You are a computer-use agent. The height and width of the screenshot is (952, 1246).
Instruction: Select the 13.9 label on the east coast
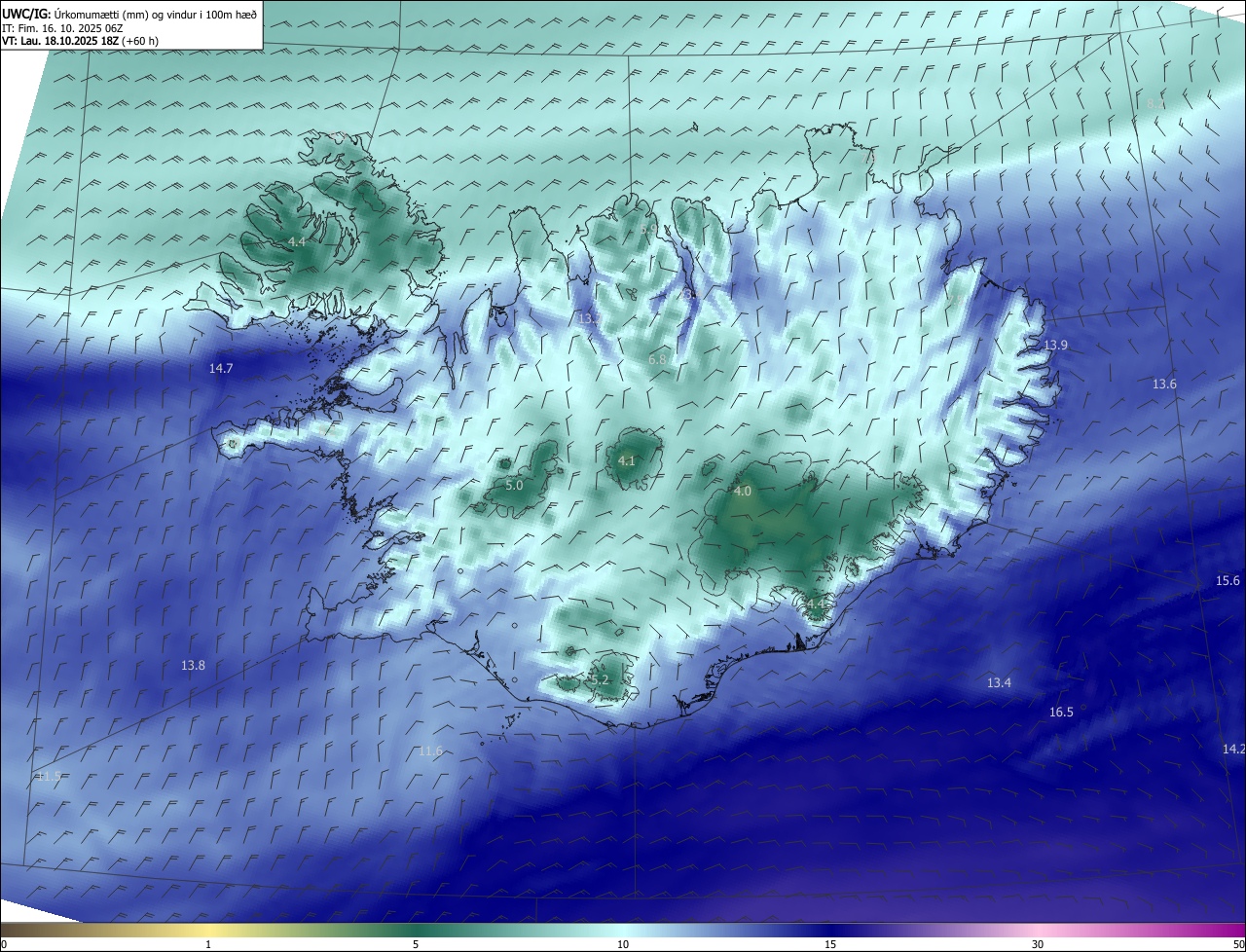coord(1056,346)
